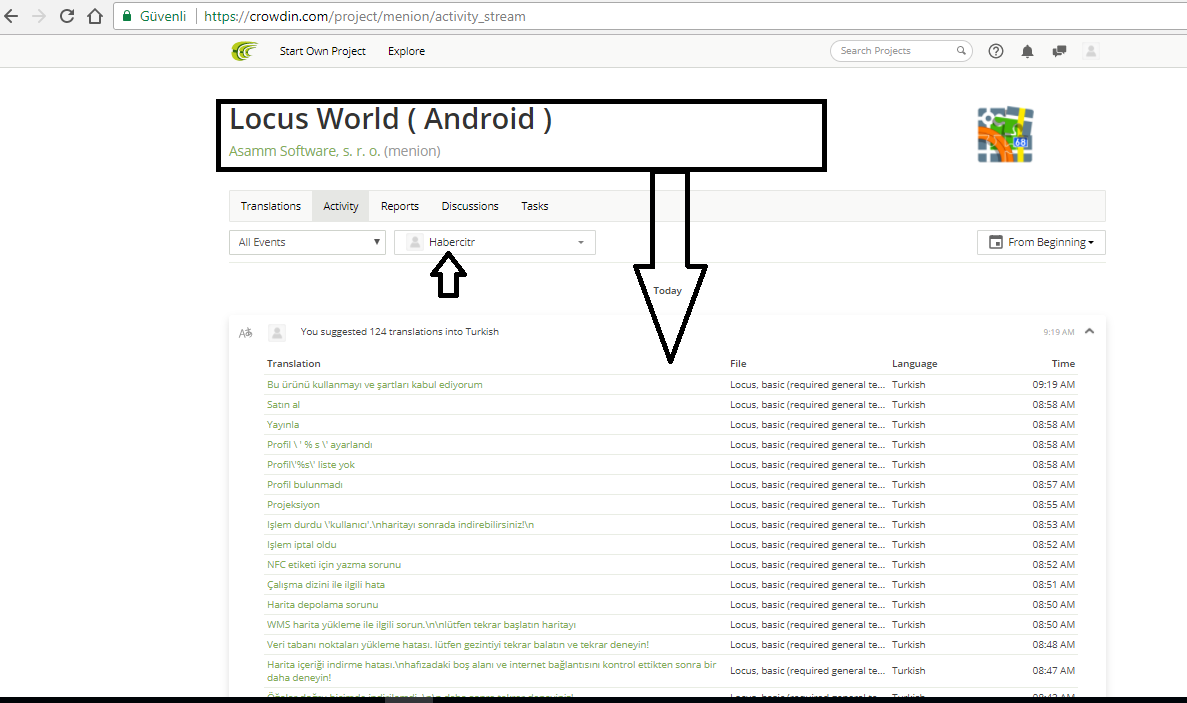Click the Time column header
The image size is (1187, 703).
point(1063,363)
